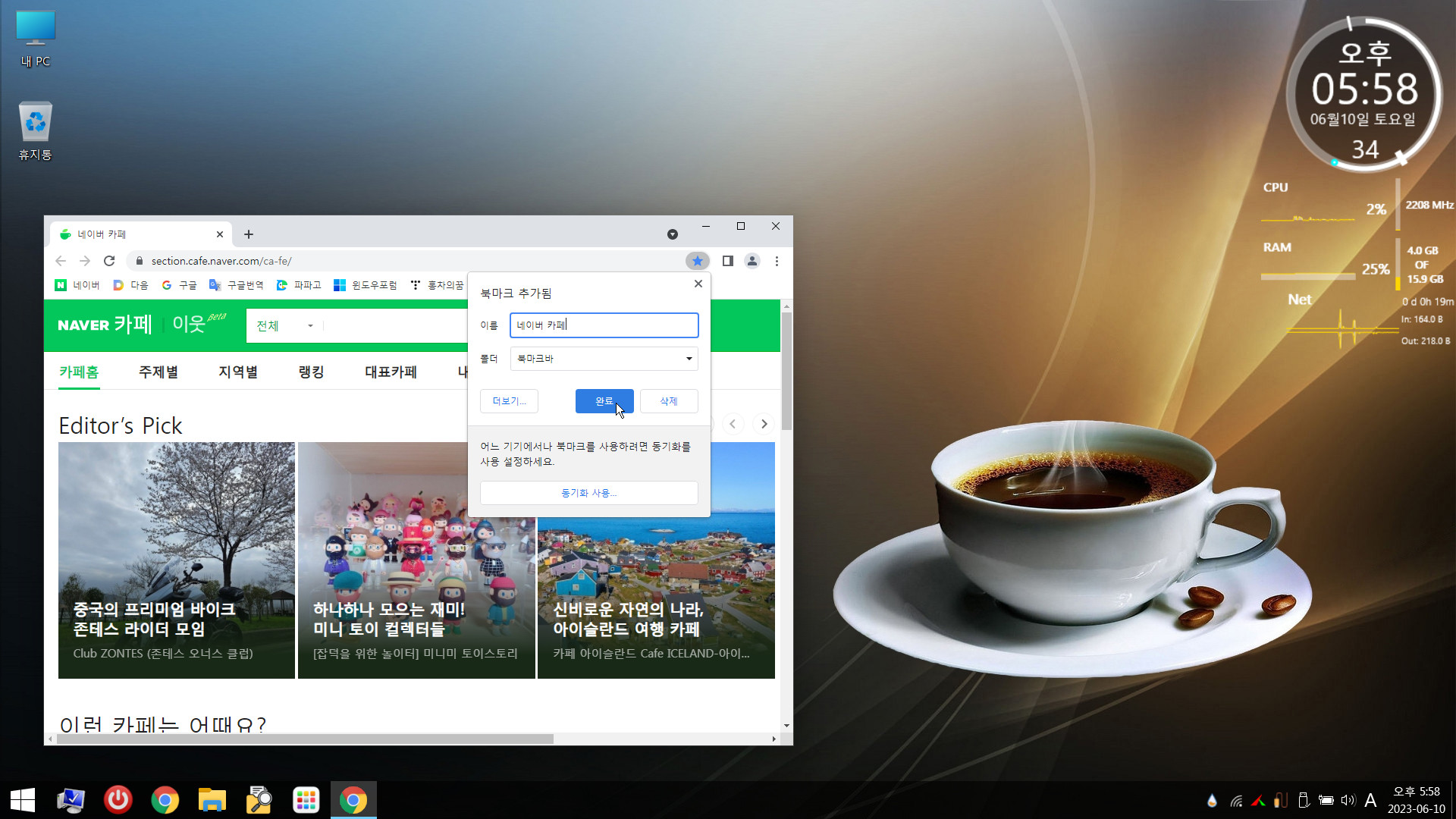Click the IME language indicator A
The height and width of the screenshot is (819, 1456).
point(1370,800)
